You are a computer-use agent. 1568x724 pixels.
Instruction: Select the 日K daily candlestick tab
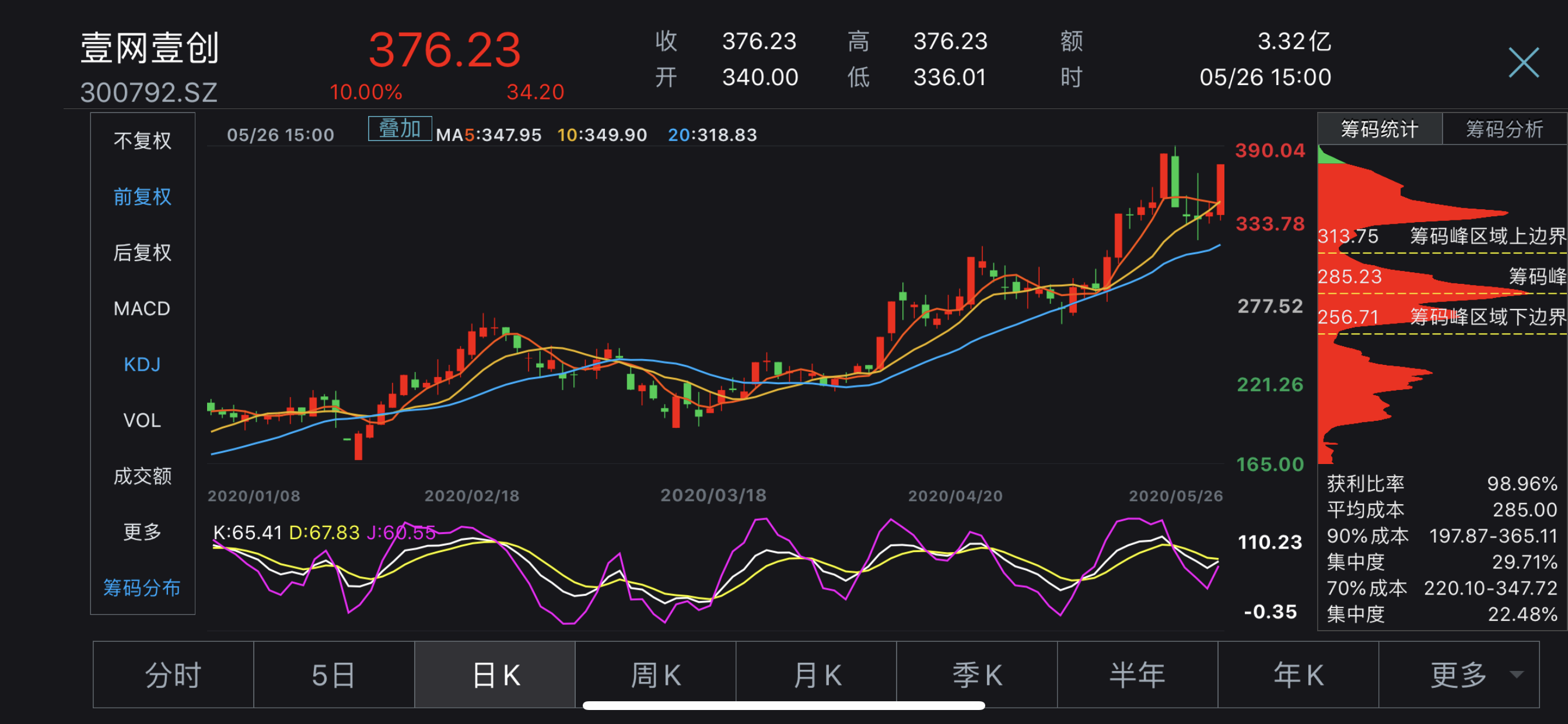point(495,674)
